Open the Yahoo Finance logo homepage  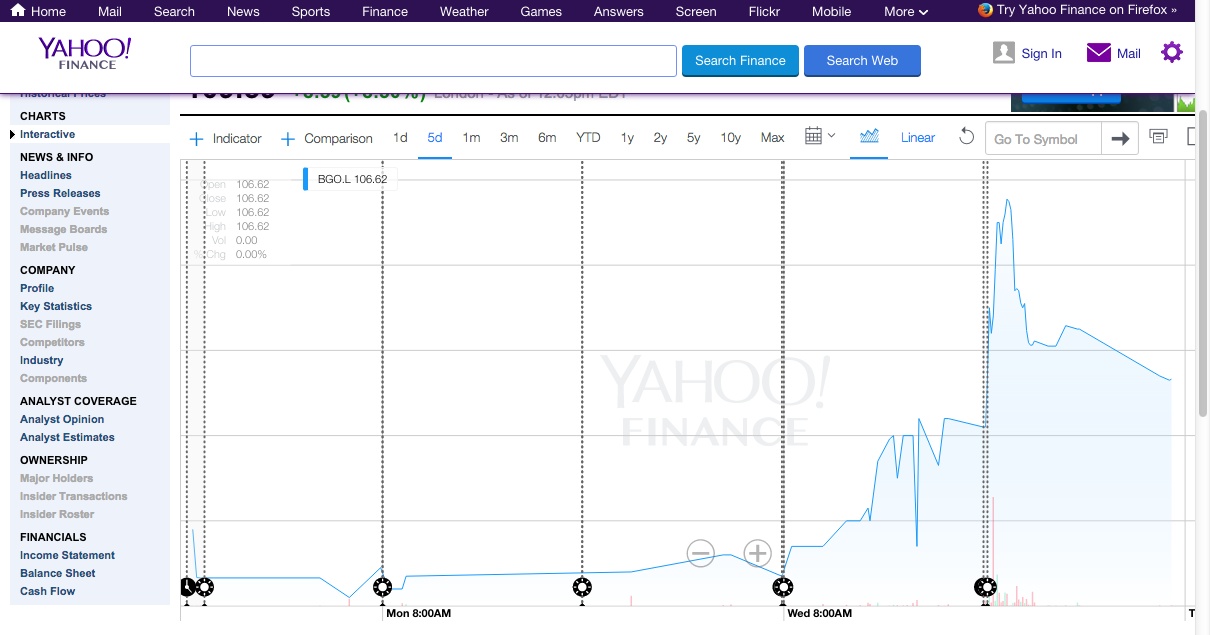85,53
